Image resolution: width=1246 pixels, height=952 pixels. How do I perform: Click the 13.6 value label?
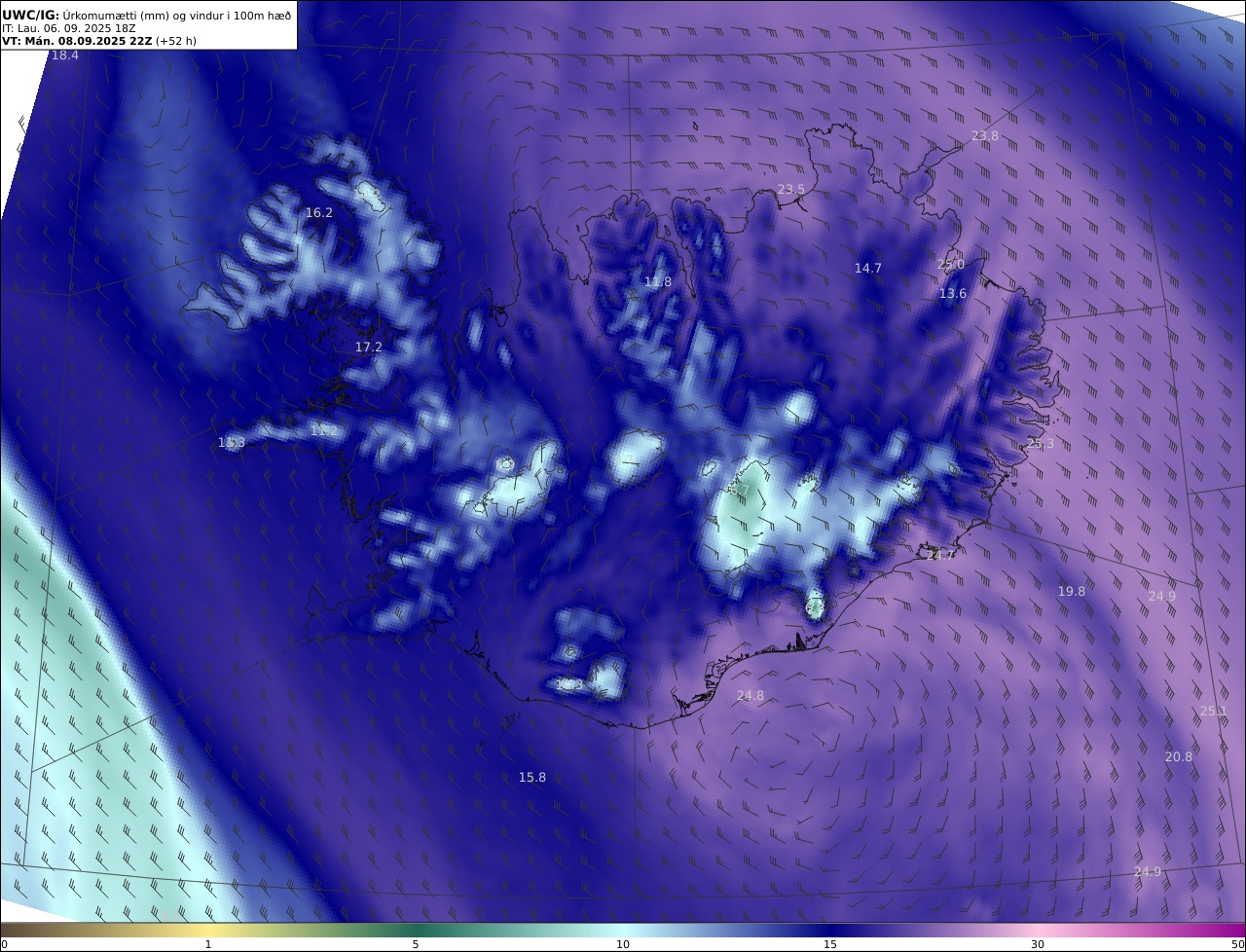(x=953, y=293)
